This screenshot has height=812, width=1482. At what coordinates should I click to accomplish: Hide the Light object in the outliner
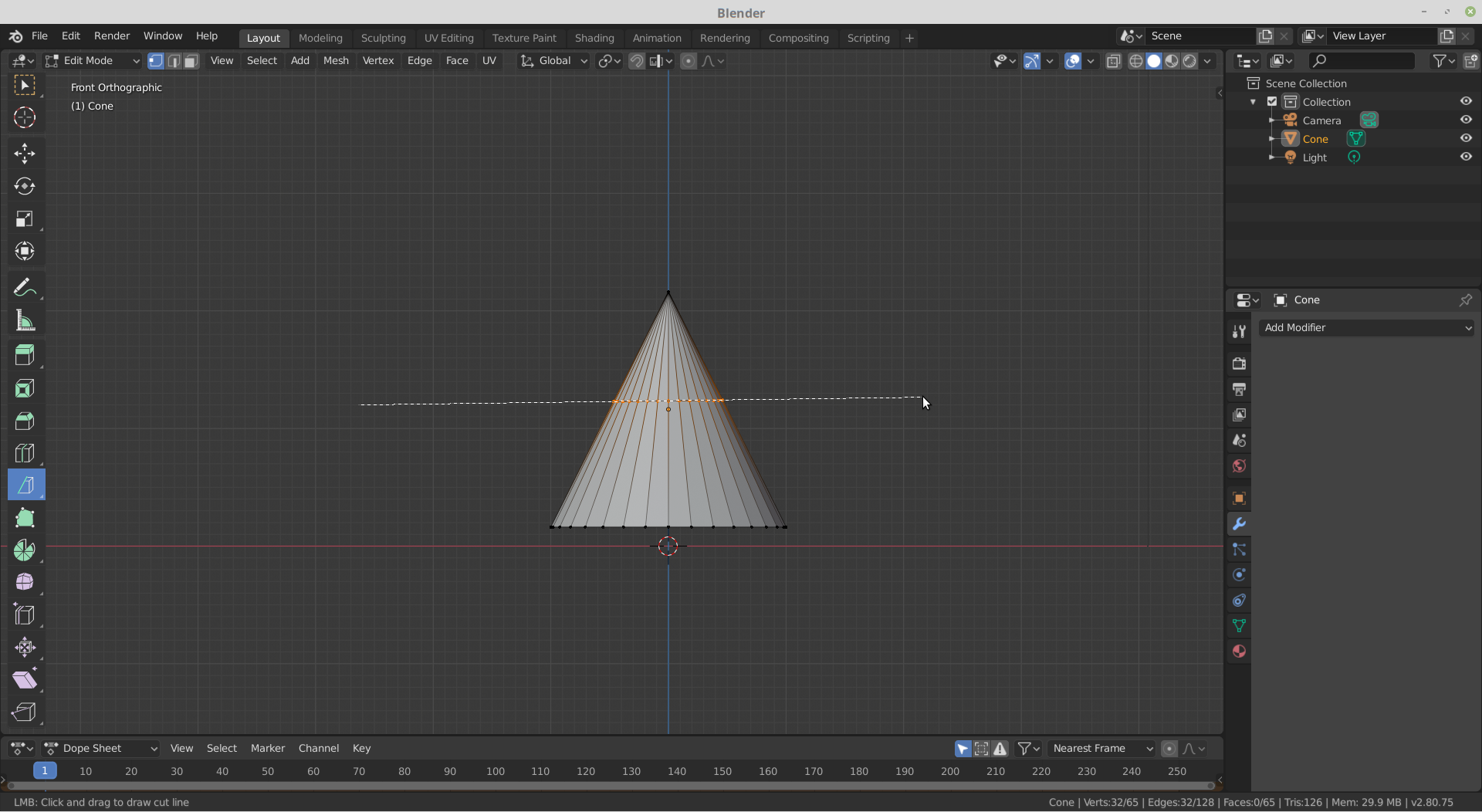coord(1466,157)
